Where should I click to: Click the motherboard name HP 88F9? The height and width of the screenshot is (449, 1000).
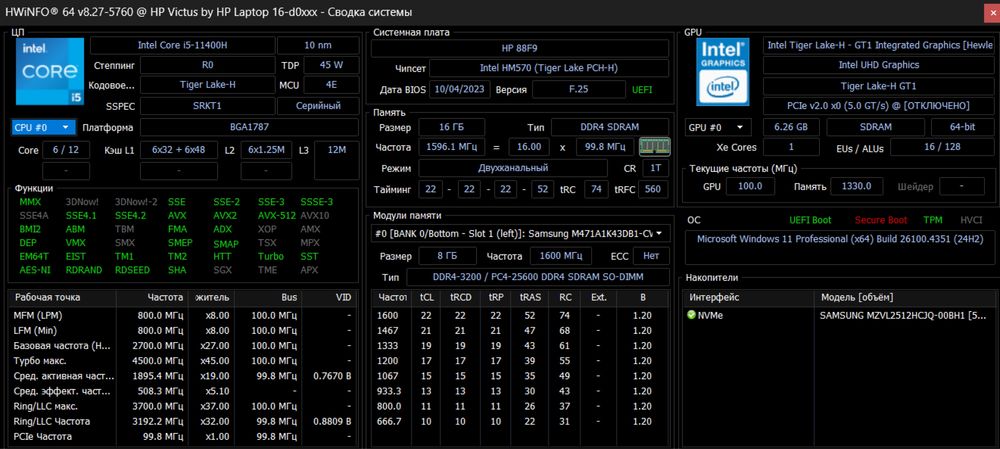pos(520,48)
